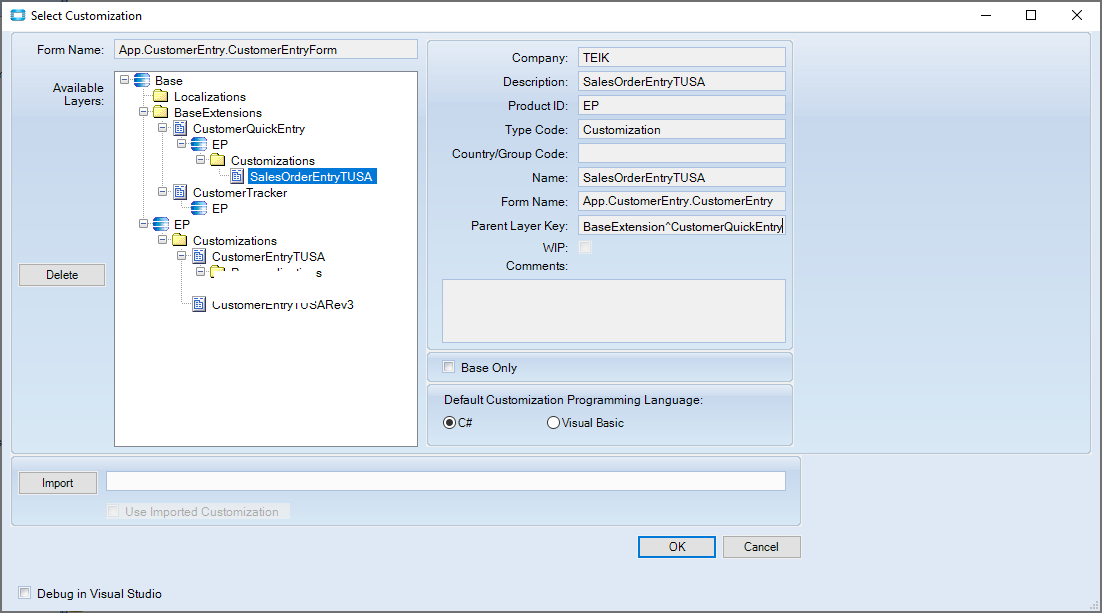Enable the Base Only checkbox
The width and height of the screenshot is (1102, 613).
(x=448, y=367)
